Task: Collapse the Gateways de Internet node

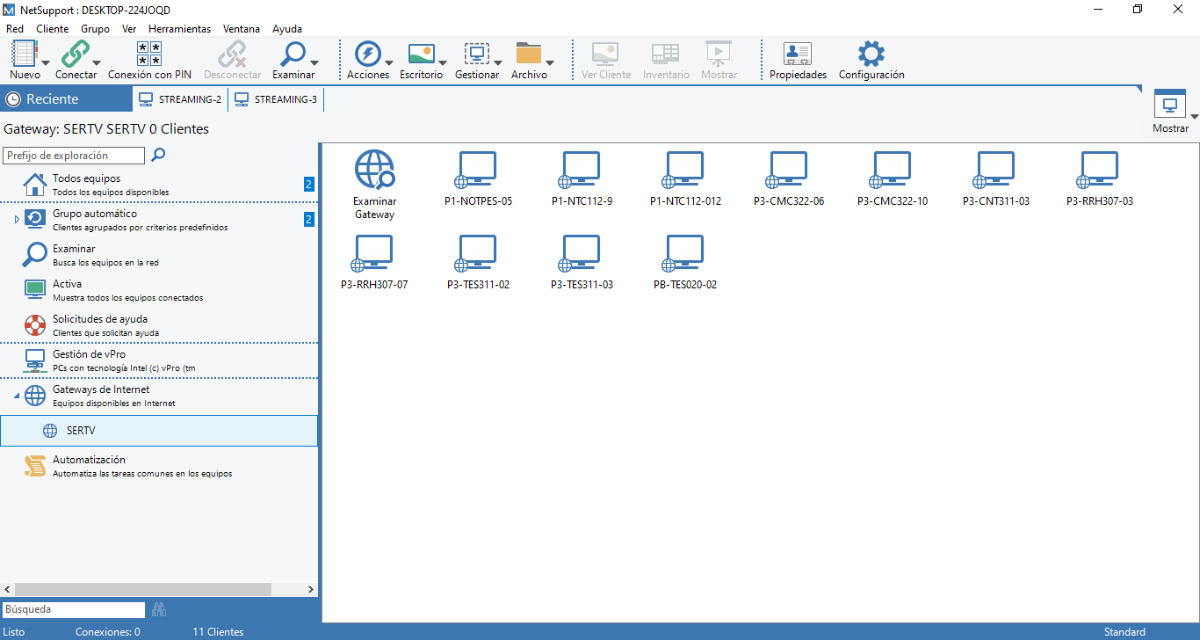Action: click(16, 395)
